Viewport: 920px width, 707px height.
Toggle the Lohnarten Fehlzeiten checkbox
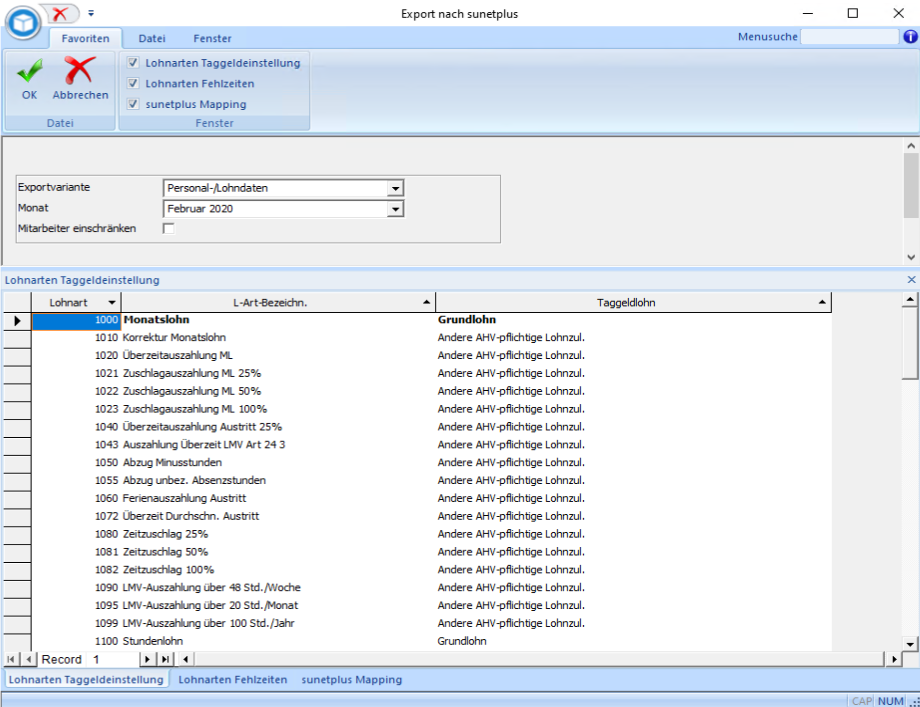point(133,84)
